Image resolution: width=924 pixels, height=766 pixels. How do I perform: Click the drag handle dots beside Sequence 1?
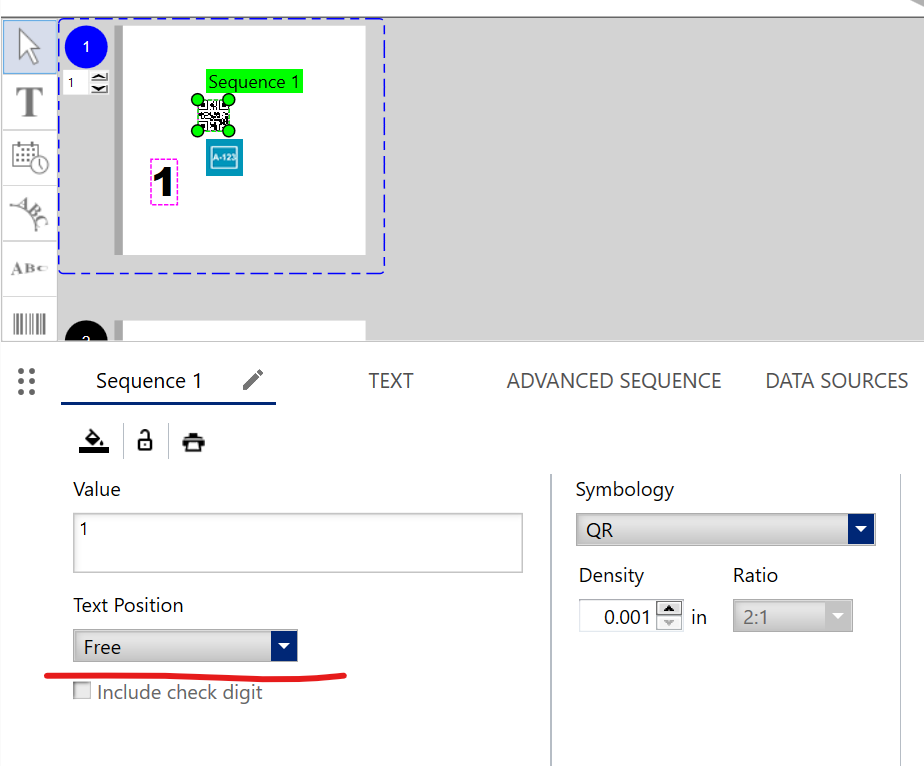27,381
